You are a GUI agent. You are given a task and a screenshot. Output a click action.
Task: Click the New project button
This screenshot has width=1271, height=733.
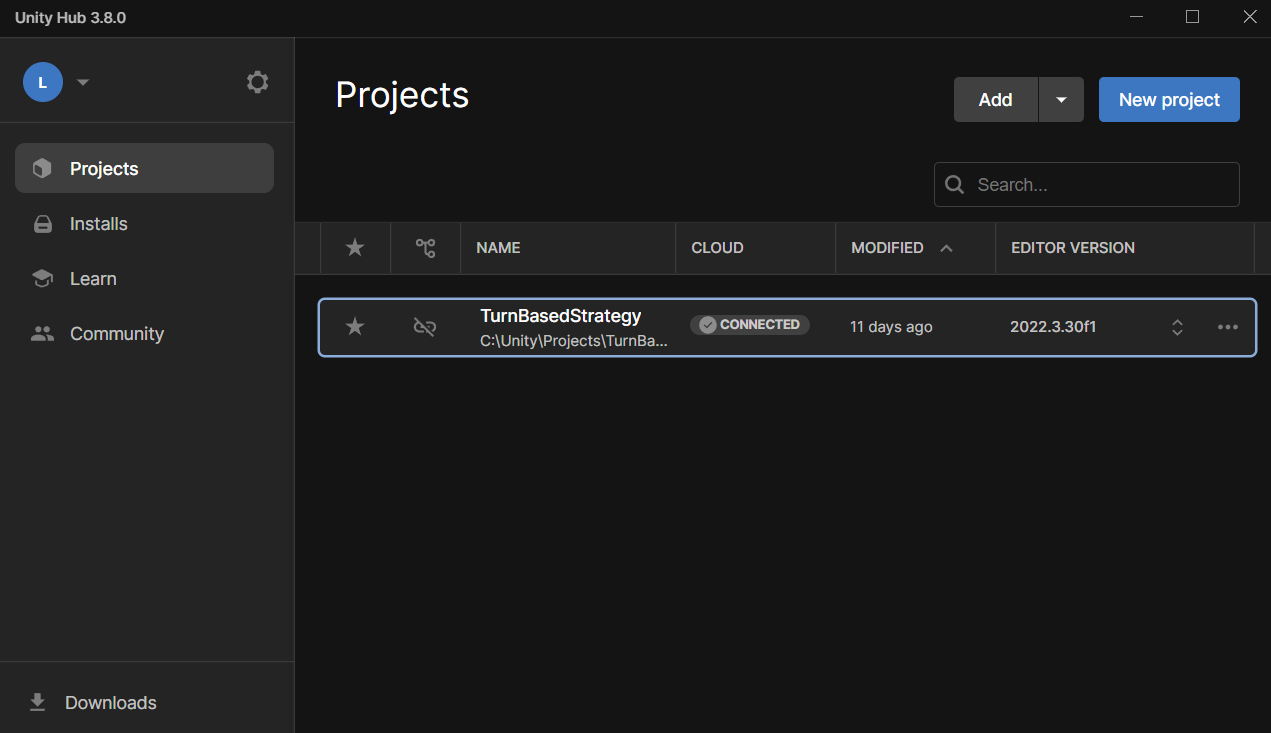tap(1169, 100)
